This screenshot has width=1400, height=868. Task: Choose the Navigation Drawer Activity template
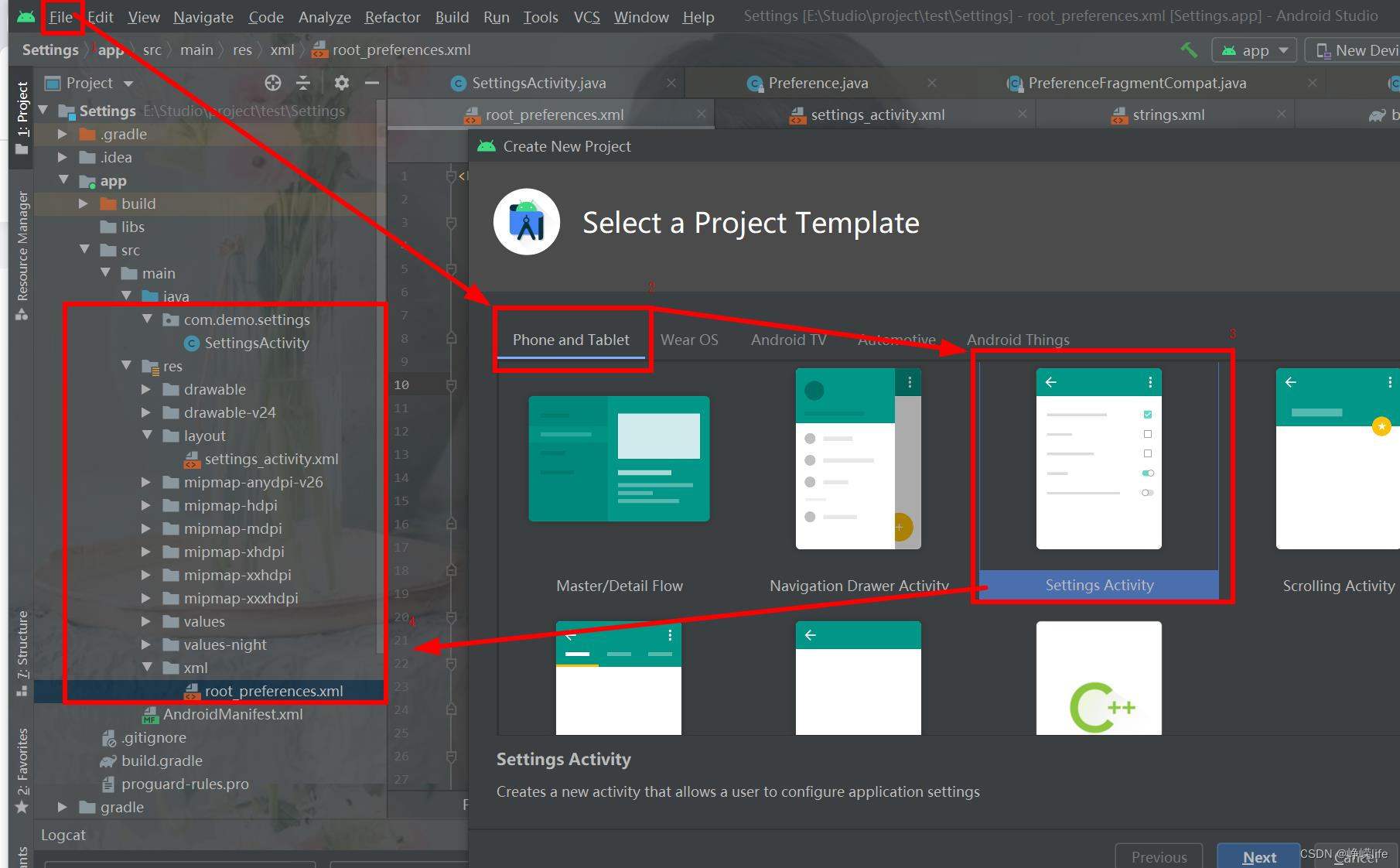(x=859, y=481)
